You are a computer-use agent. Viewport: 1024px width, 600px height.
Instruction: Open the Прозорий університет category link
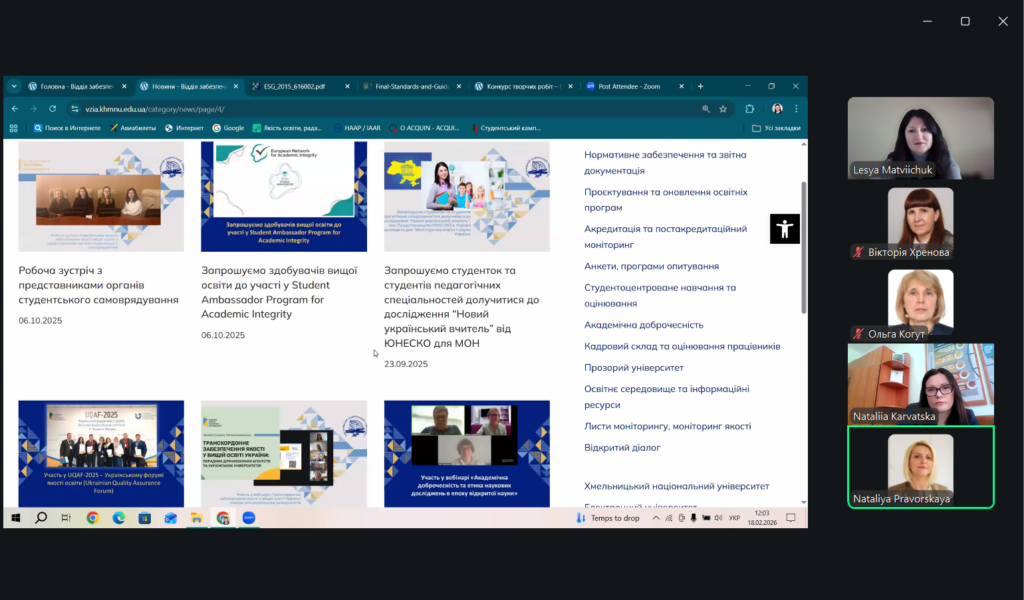tap(634, 367)
